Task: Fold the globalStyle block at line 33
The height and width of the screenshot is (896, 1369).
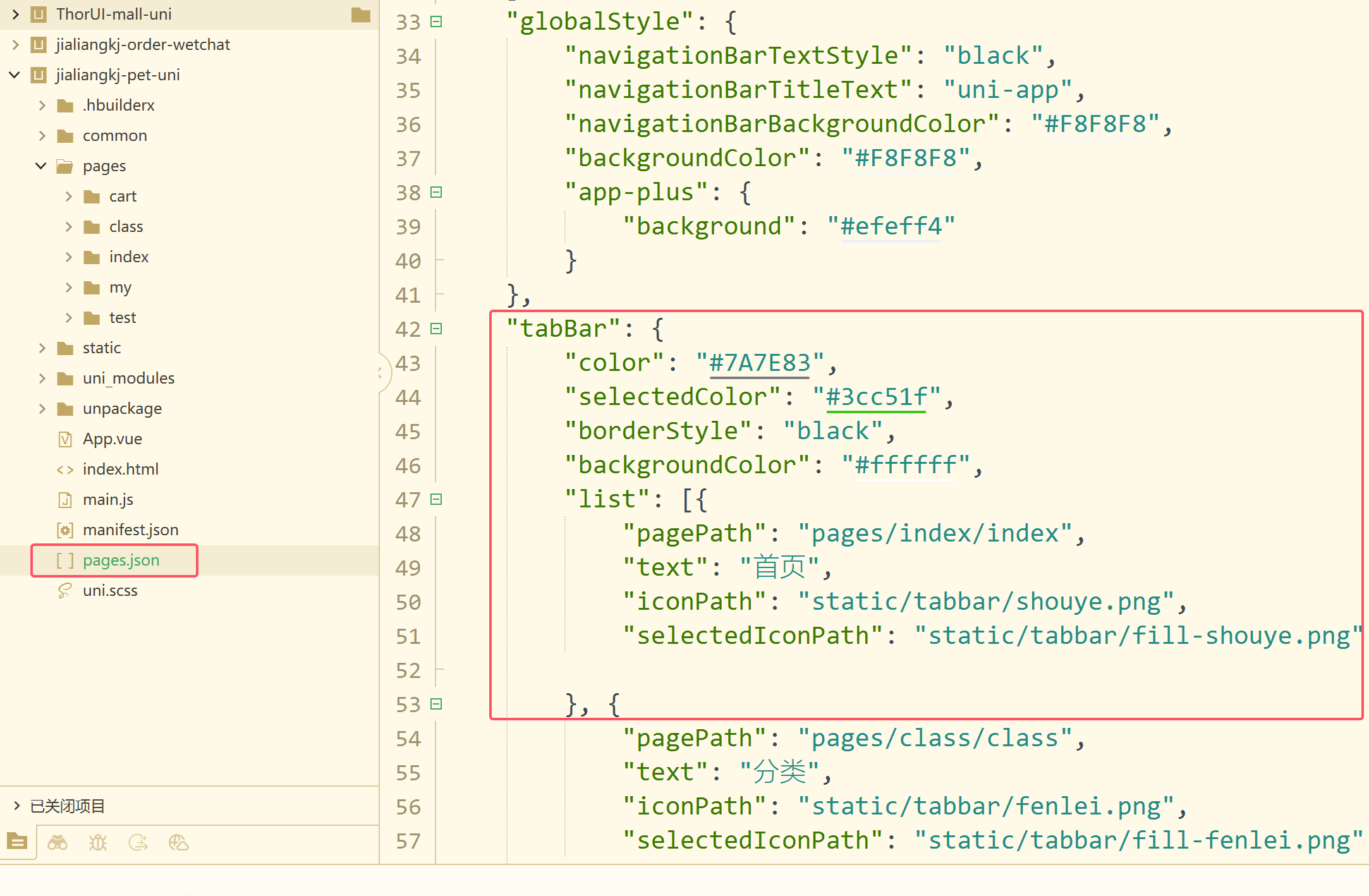Action: coord(436,21)
